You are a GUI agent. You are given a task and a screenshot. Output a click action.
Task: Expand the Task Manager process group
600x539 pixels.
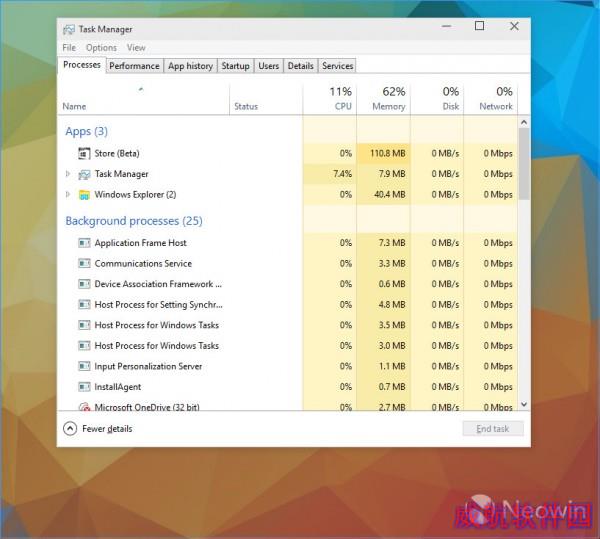[x=68, y=174]
